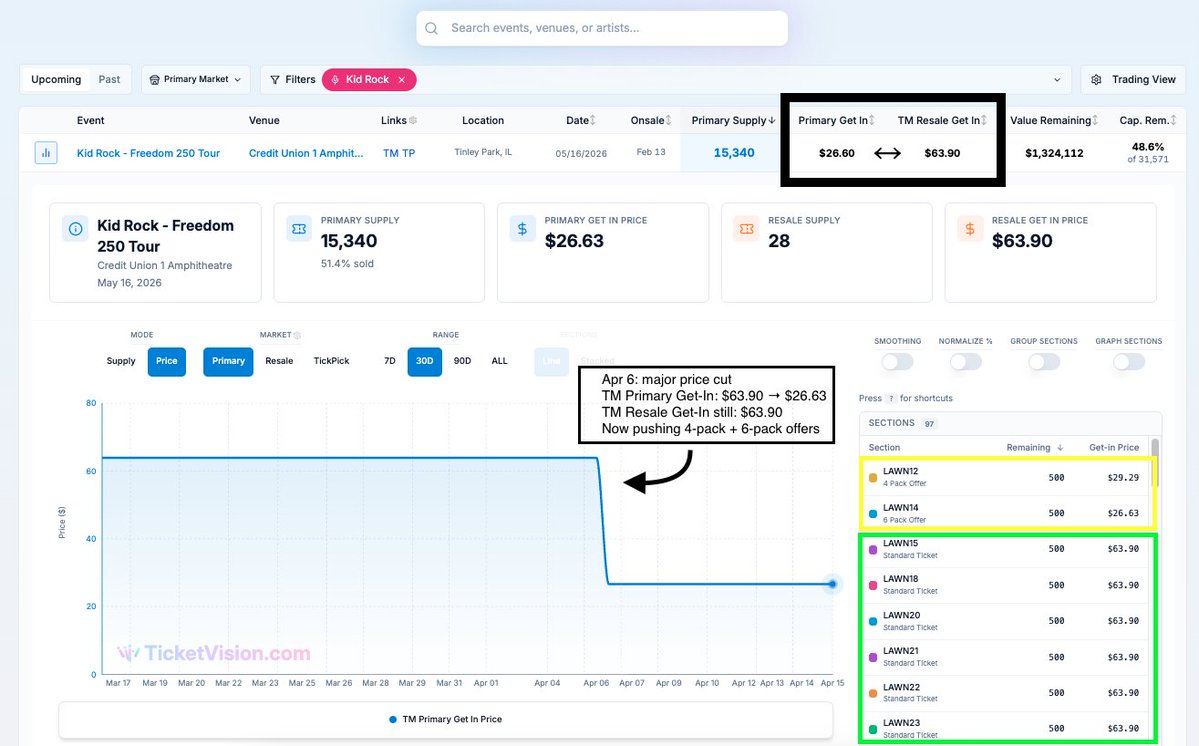Open the Primary Market dropdown
Screen dimensions: 1199x746
(x=196, y=79)
